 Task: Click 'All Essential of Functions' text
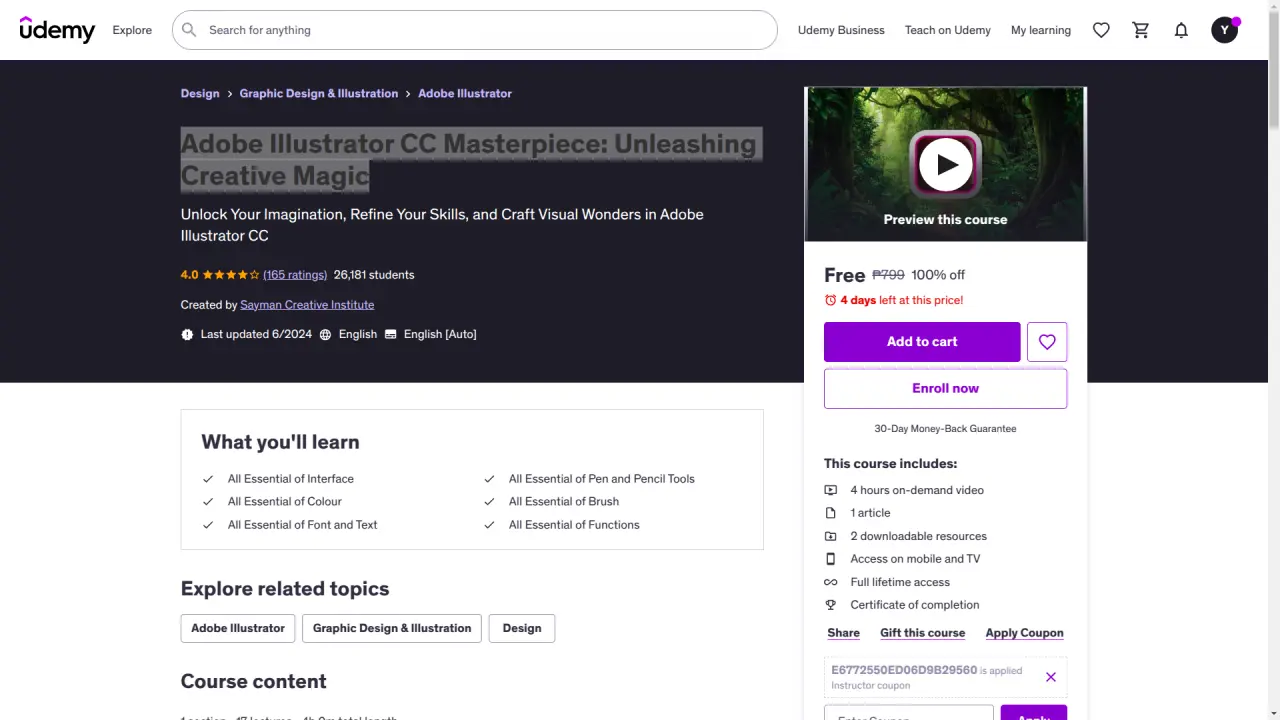coord(574,525)
